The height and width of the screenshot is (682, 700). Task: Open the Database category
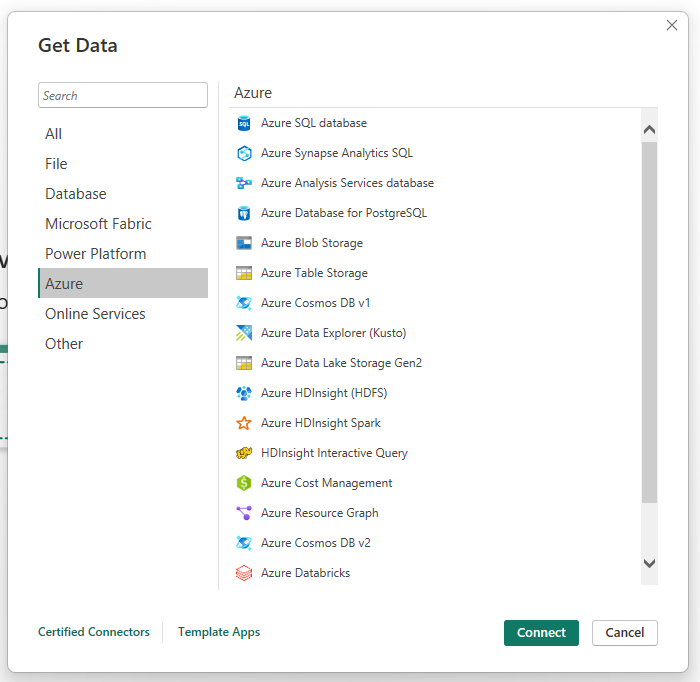(x=123, y=194)
